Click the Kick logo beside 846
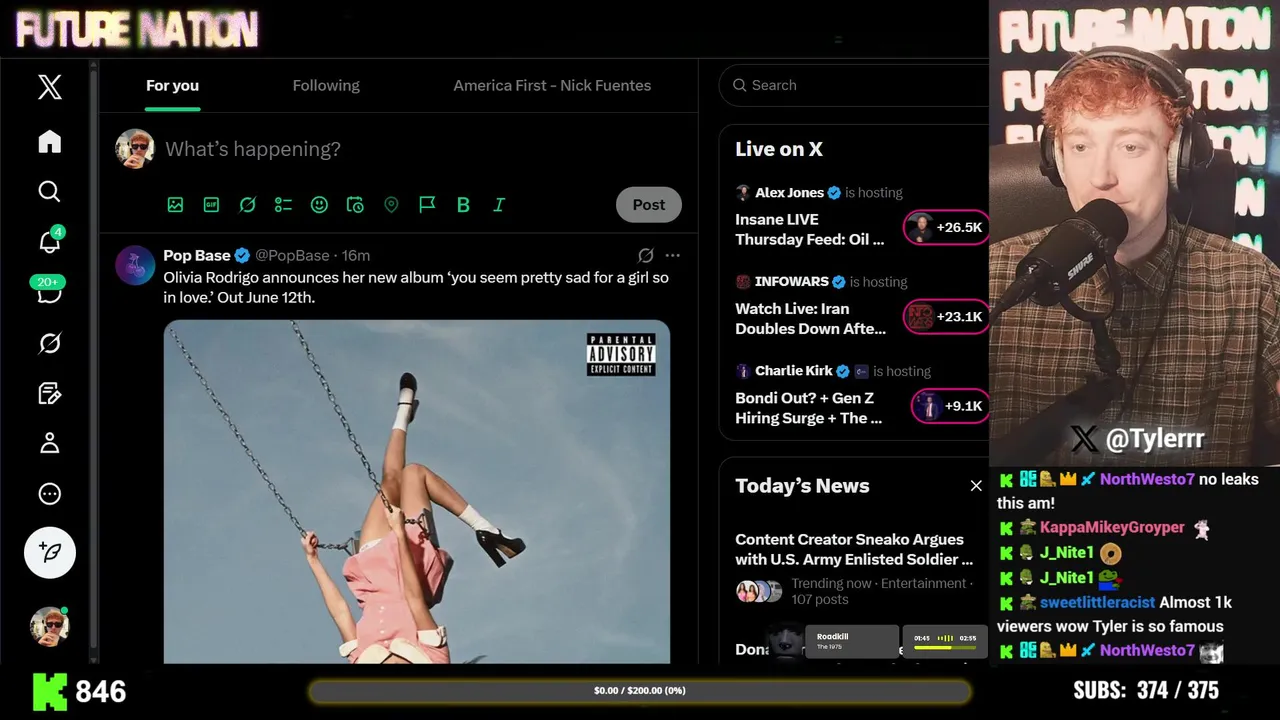Viewport: 1280px width, 720px height. pyautogui.click(x=50, y=691)
